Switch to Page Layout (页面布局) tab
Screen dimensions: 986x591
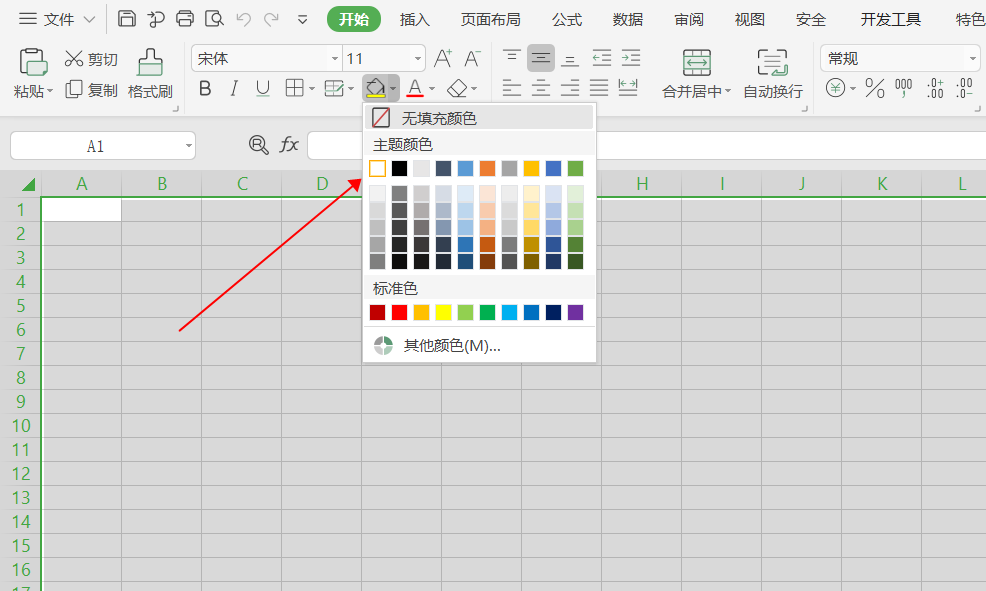pyautogui.click(x=490, y=19)
